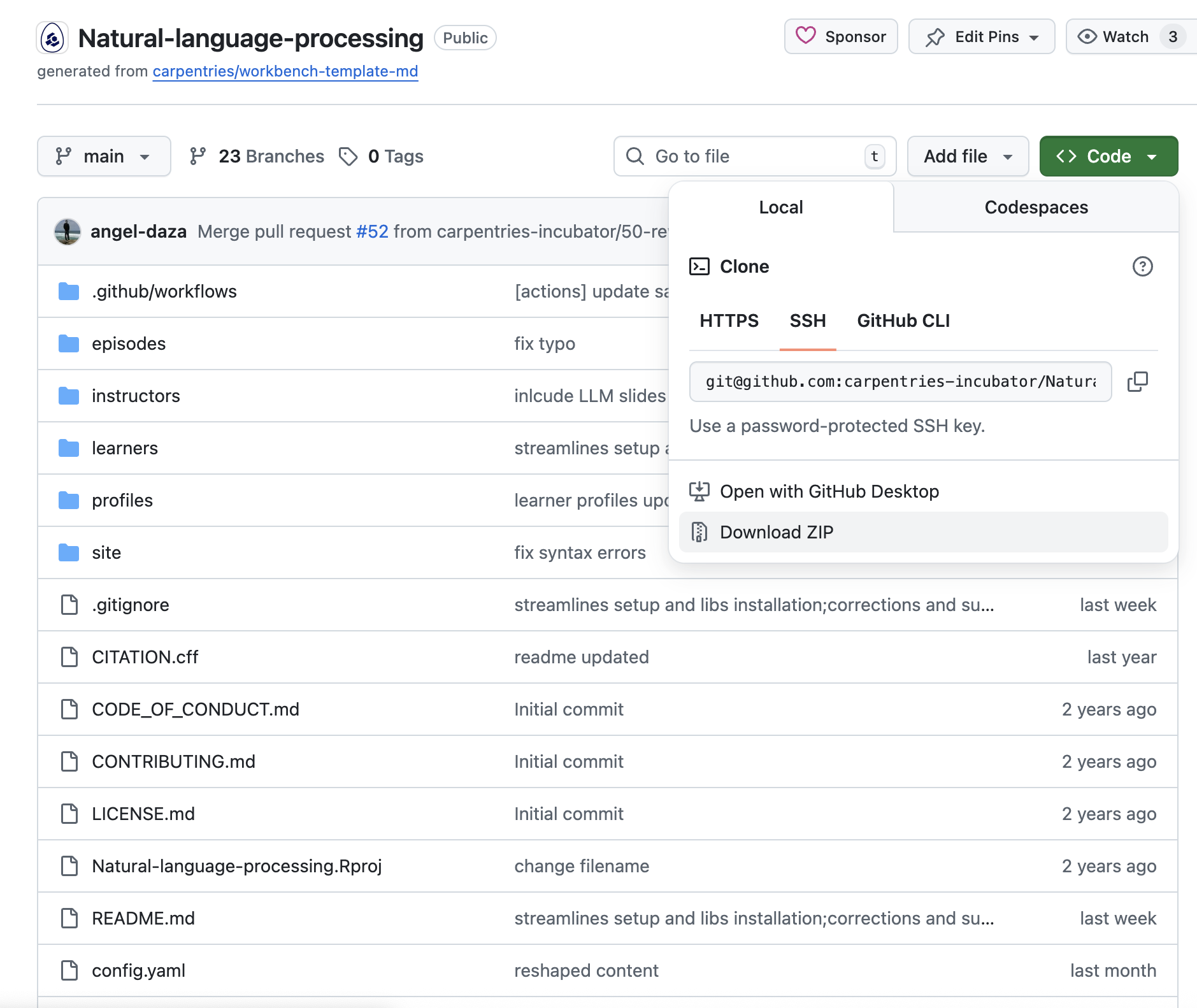
Task: Open the 0 Tags page
Action: [382, 157]
